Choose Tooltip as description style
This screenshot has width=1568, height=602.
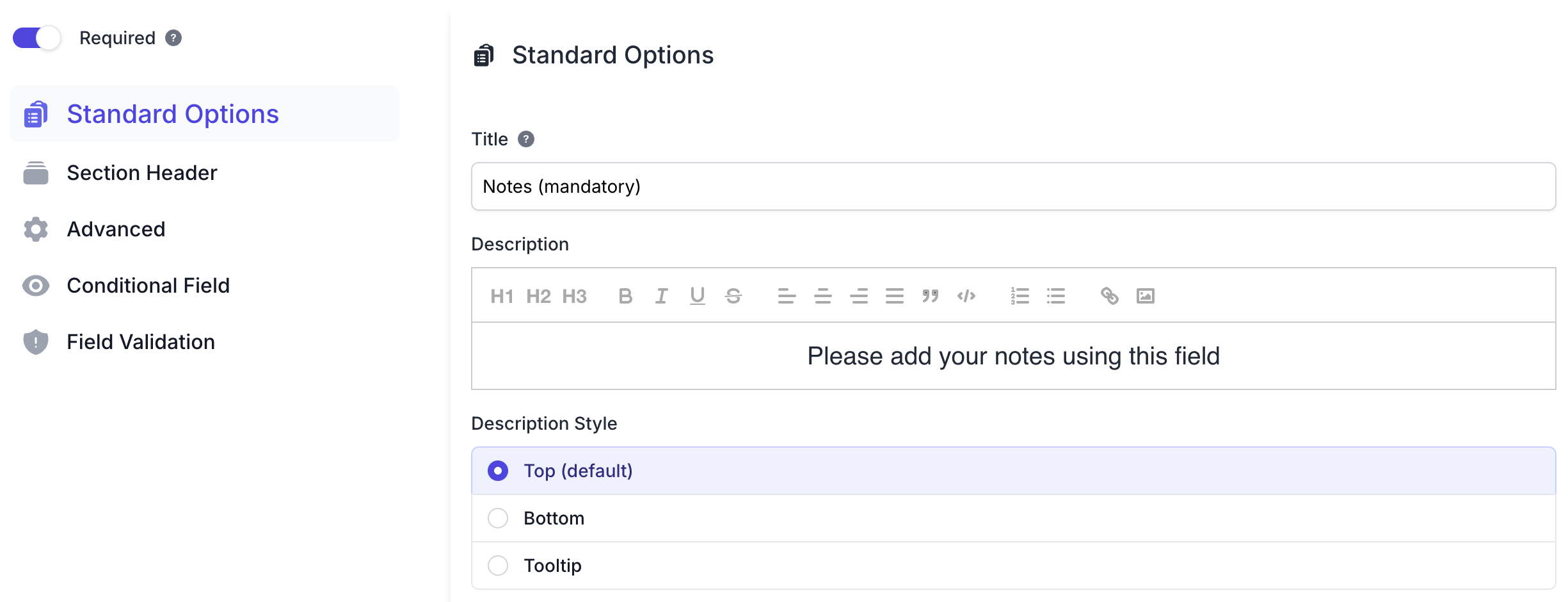pos(498,565)
